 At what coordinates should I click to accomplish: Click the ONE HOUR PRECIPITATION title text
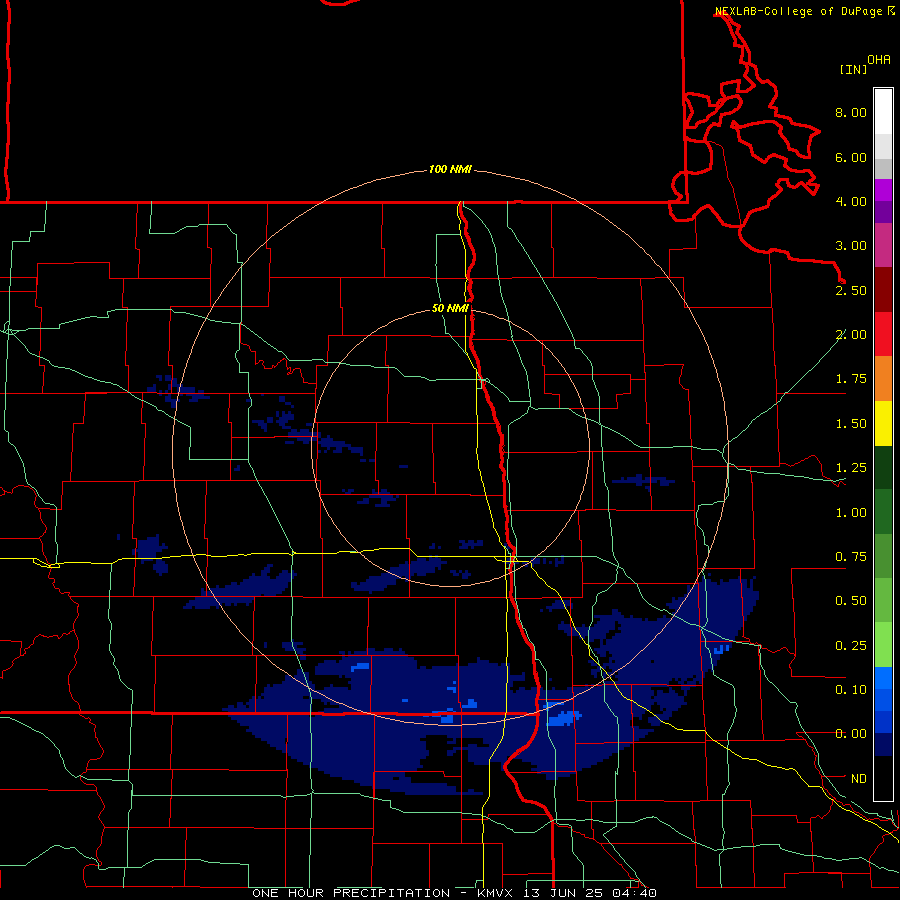pyautogui.click(x=351, y=893)
